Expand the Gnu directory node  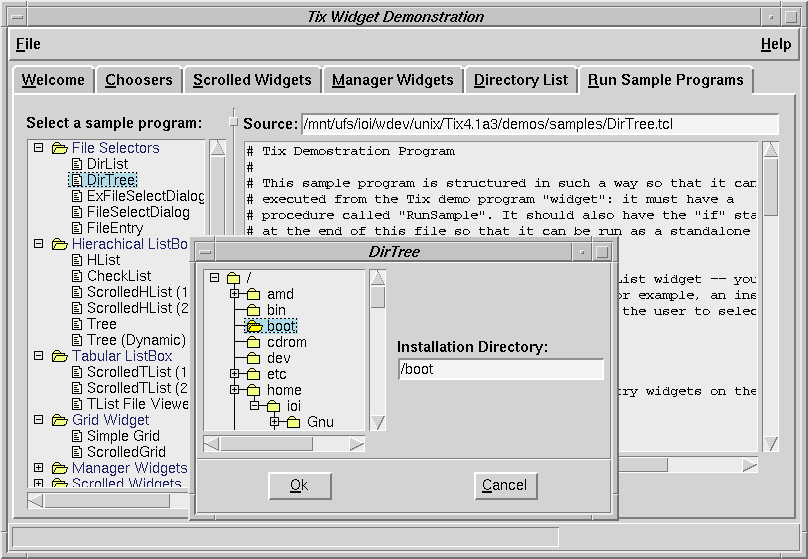point(274,421)
